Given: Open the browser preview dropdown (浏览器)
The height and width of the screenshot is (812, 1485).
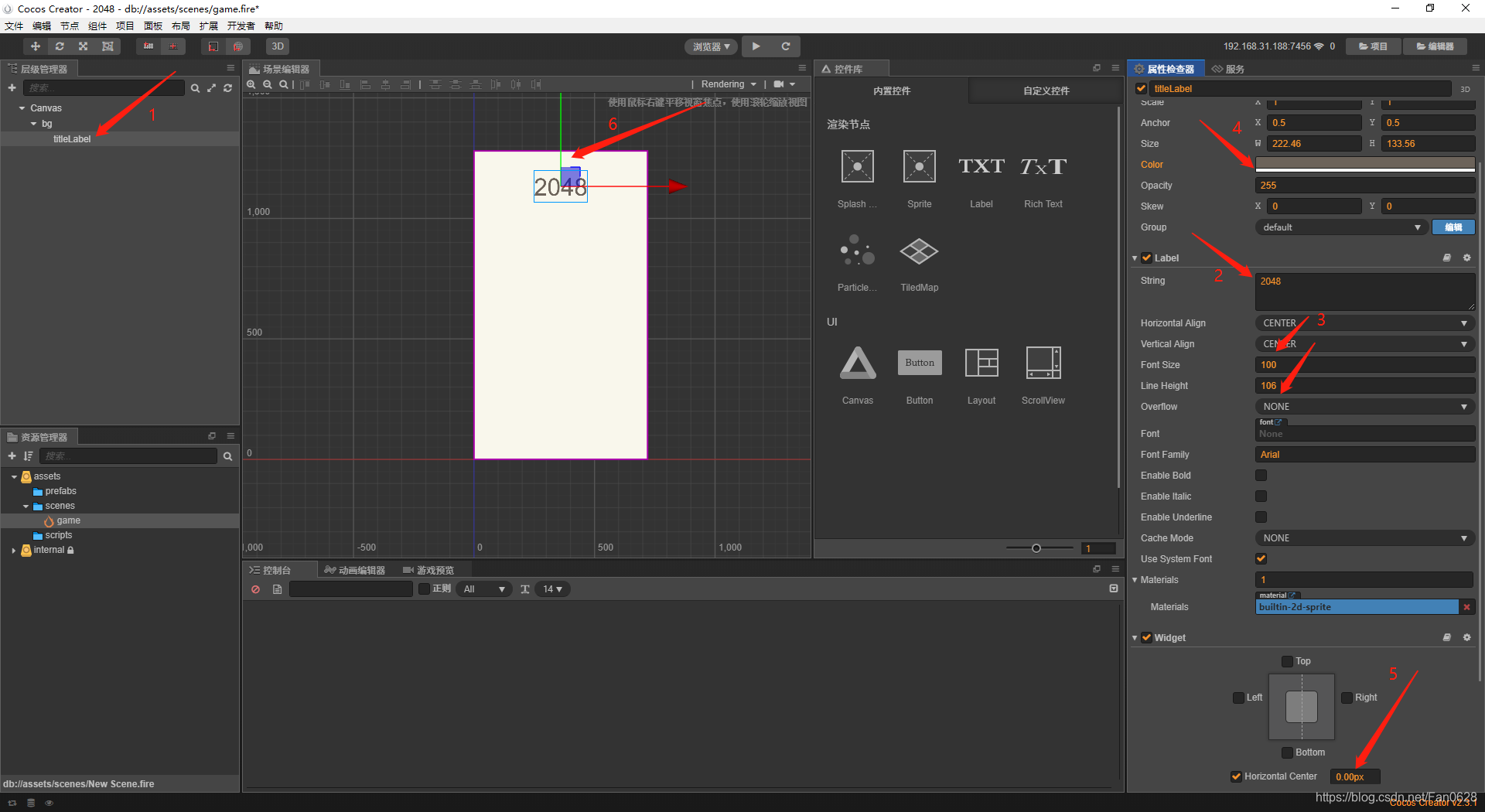Looking at the screenshot, I should 712,46.
